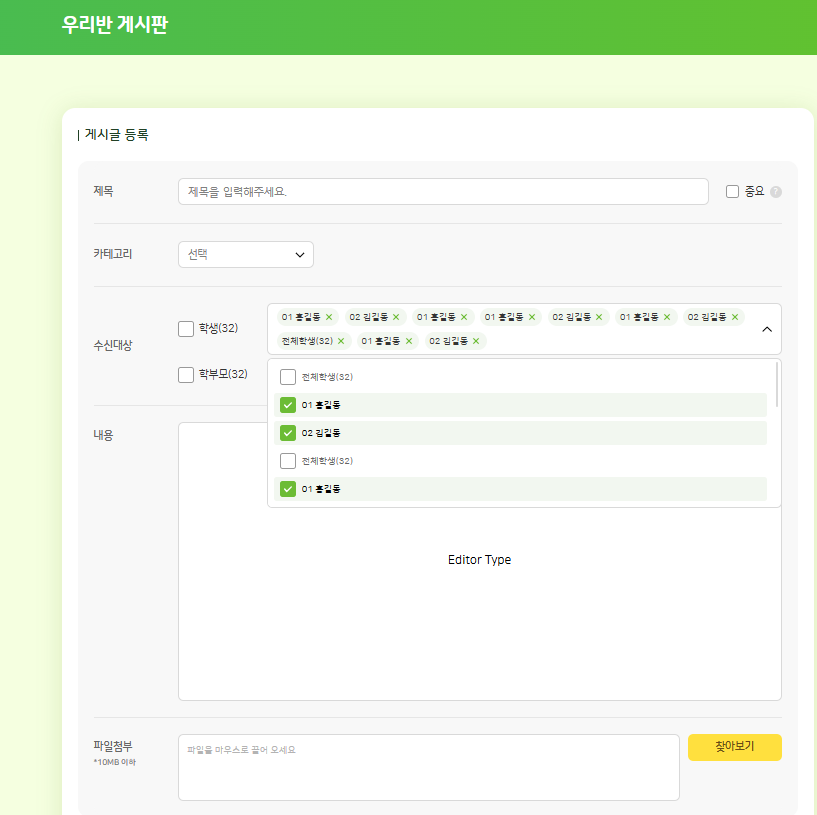This screenshot has width=817, height=815.
Task: Tick the topmost 전체학생(32) option in list
Action: tap(288, 377)
